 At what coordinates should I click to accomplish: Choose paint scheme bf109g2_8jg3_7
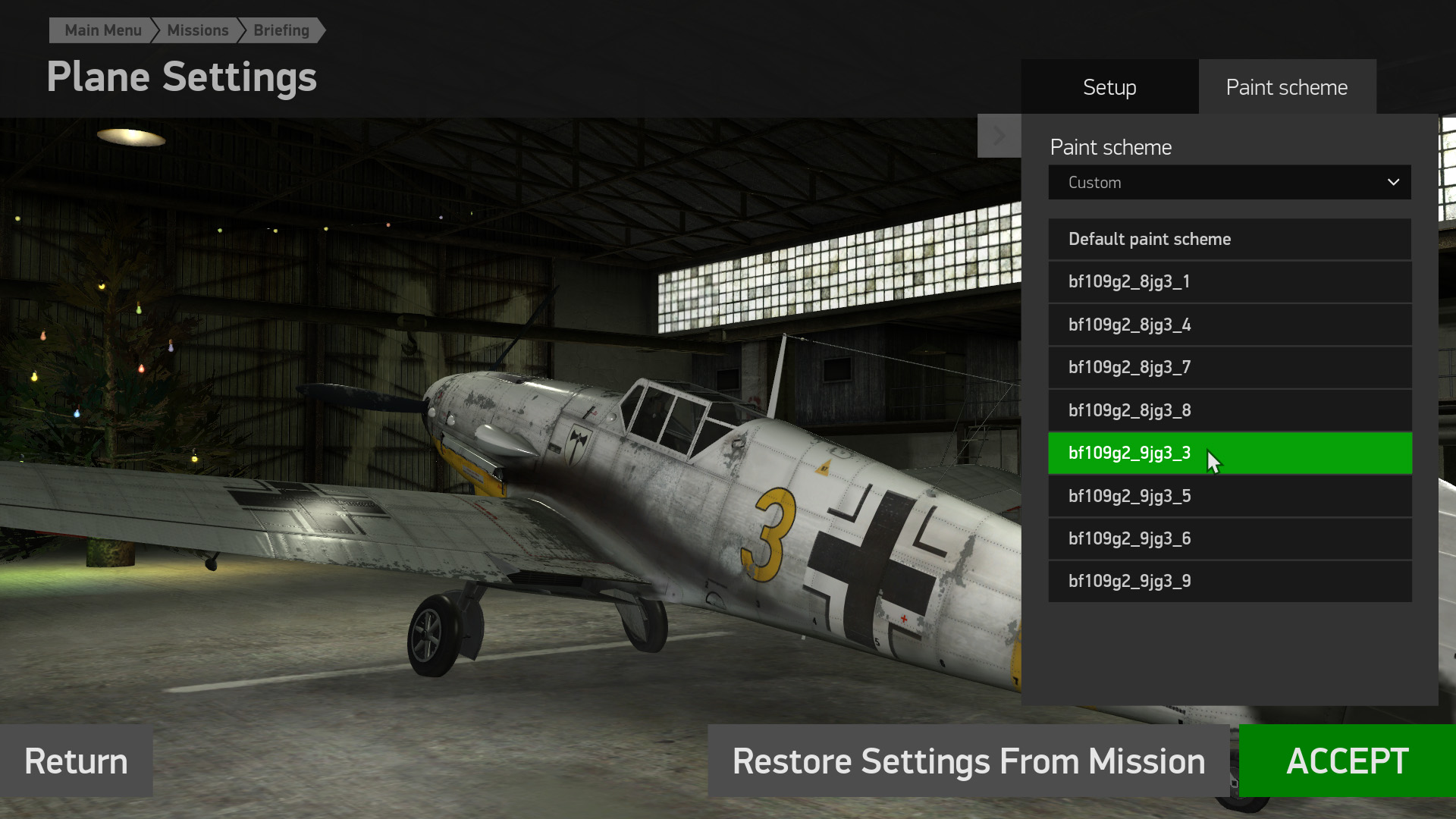(x=1229, y=368)
